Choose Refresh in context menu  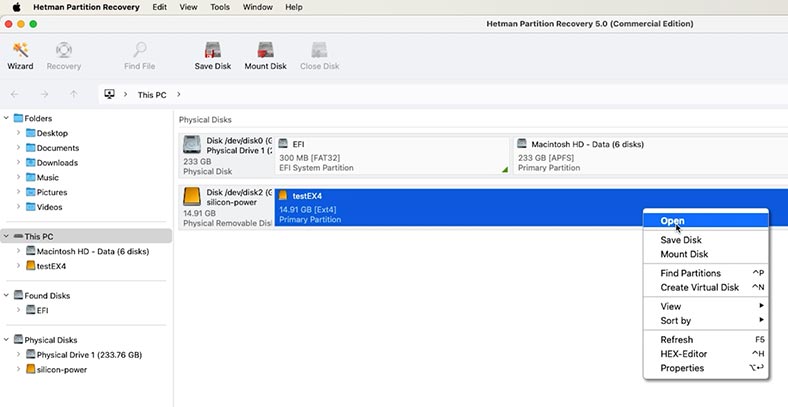706,340
